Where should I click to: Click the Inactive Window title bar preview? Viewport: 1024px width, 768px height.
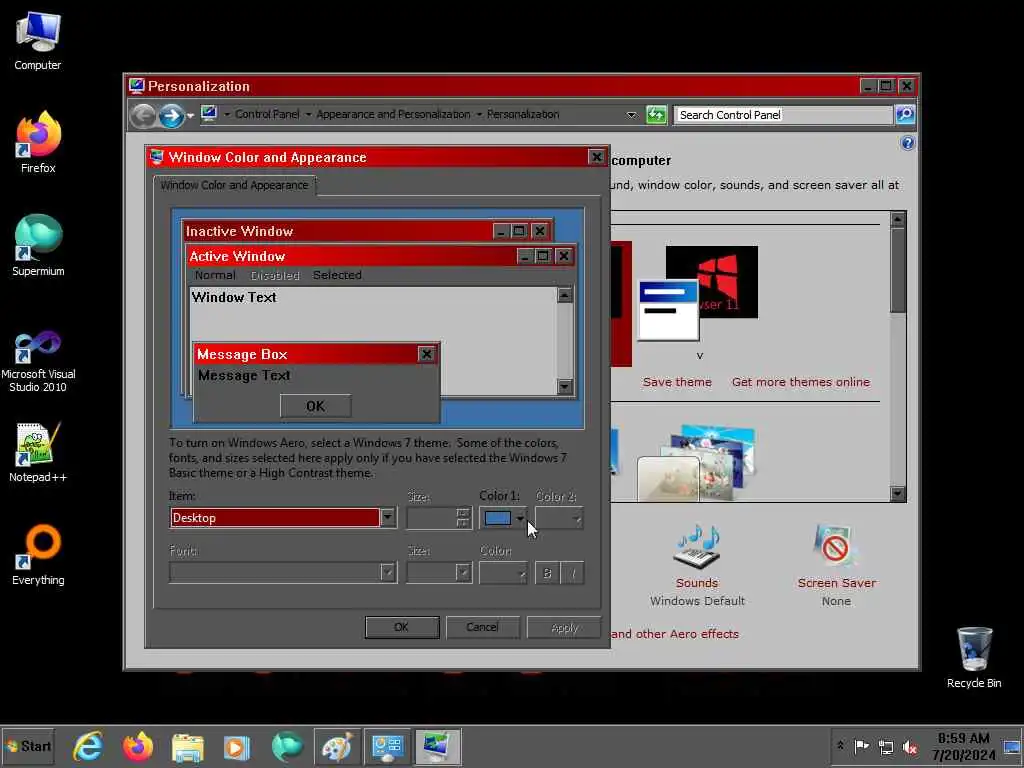pos(337,231)
